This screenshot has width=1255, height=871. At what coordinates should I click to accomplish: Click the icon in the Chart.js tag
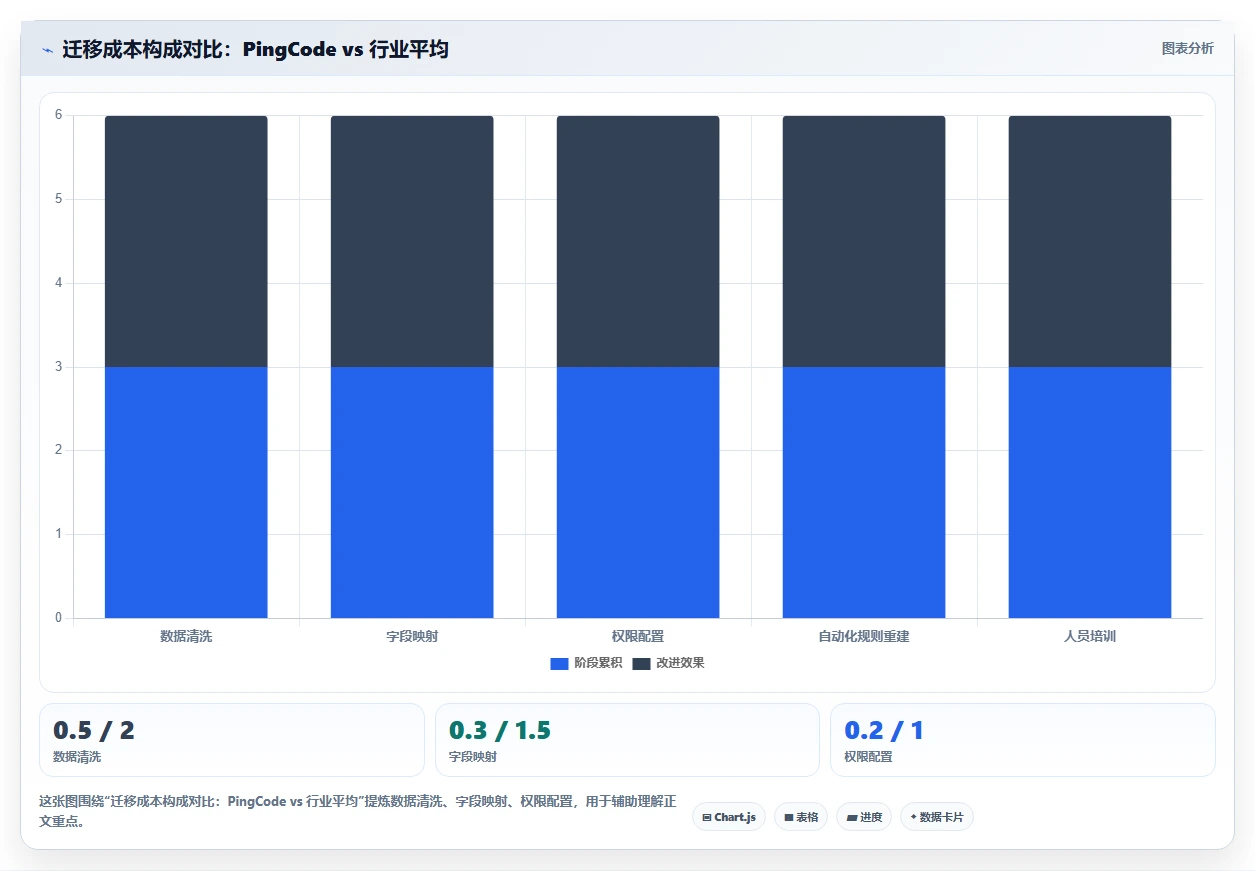pyautogui.click(x=707, y=818)
